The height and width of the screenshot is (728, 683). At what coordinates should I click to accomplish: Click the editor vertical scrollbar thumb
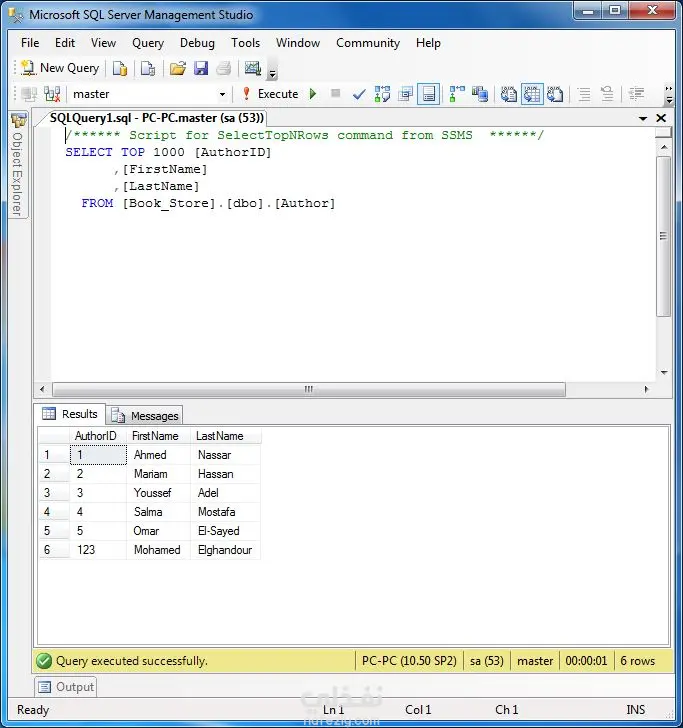point(664,236)
